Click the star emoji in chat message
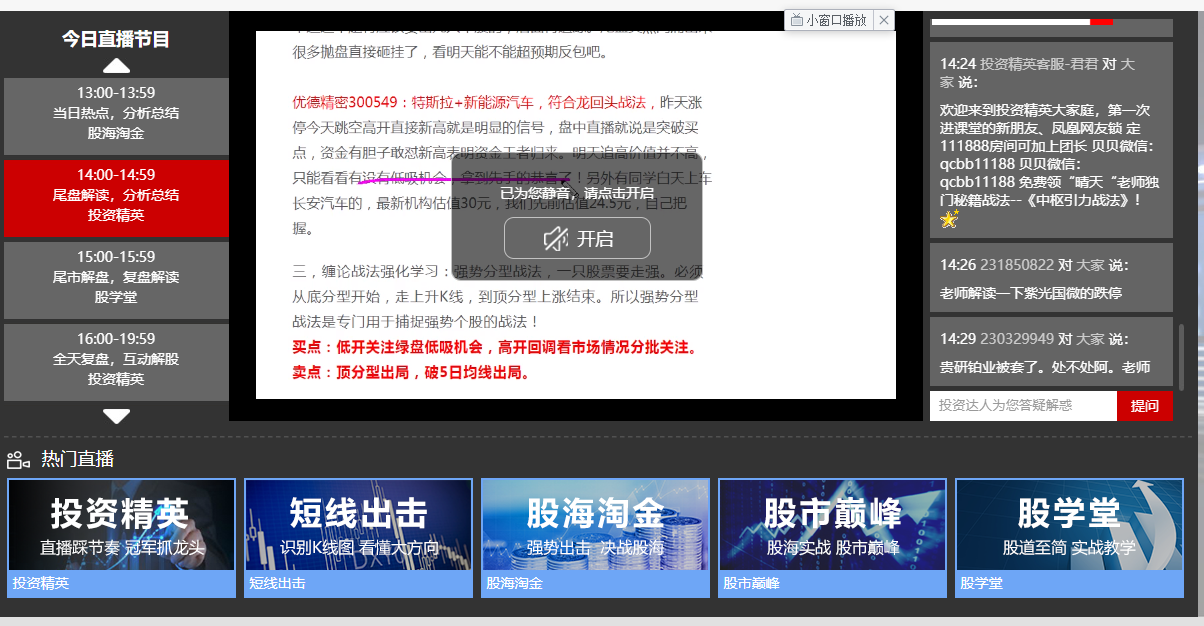The height and width of the screenshot is (626, 1204). 949,218
